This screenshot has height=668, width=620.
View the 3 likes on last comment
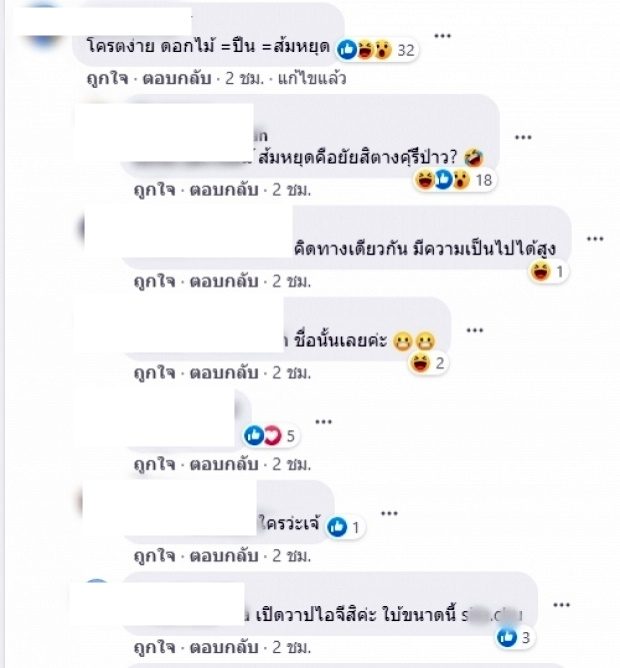[514, 637]
